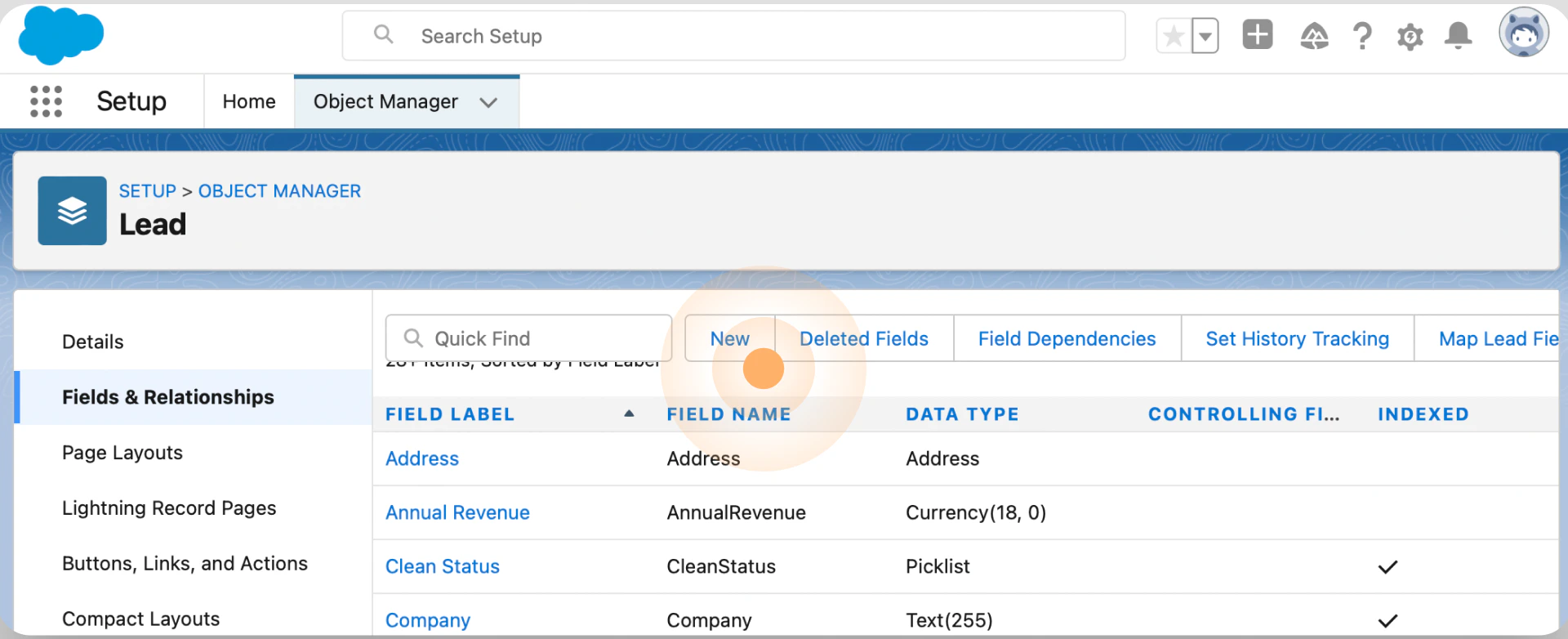Open the App Launcher dots grid

(46, 101)
